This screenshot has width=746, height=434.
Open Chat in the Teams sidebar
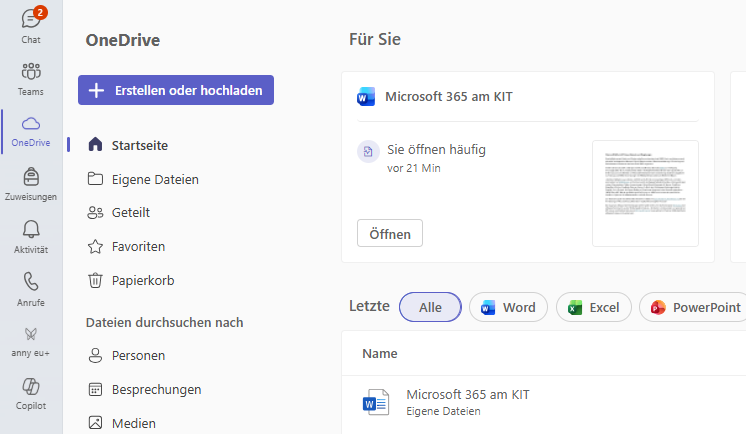click(31, 25)
